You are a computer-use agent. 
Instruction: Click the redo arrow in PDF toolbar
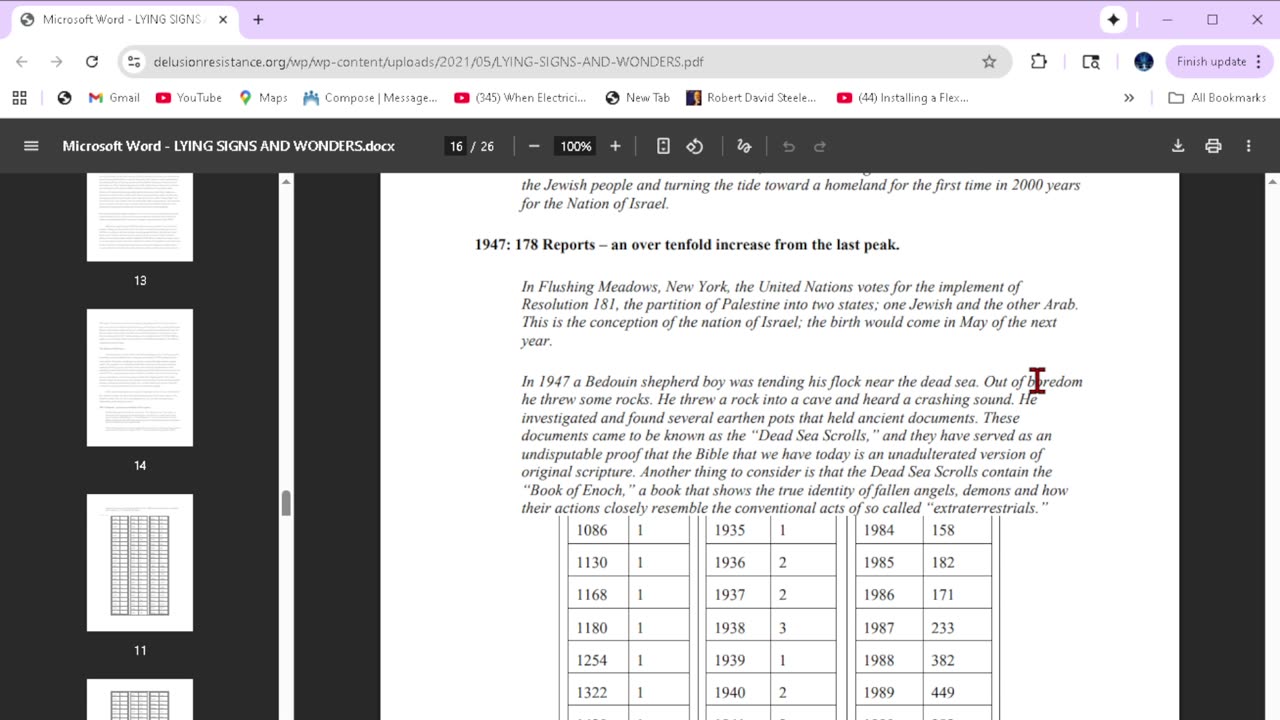coord(820,146)
